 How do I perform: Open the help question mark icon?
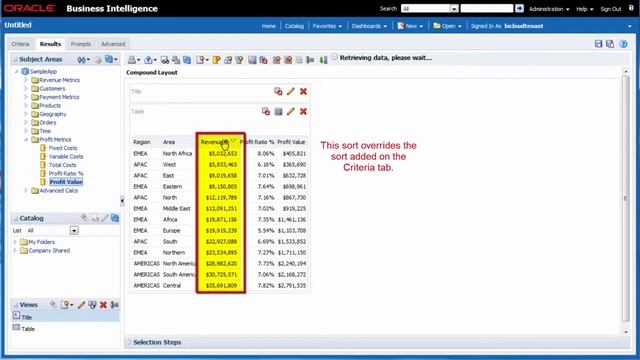pyautogui.click(x=623, y=44)
